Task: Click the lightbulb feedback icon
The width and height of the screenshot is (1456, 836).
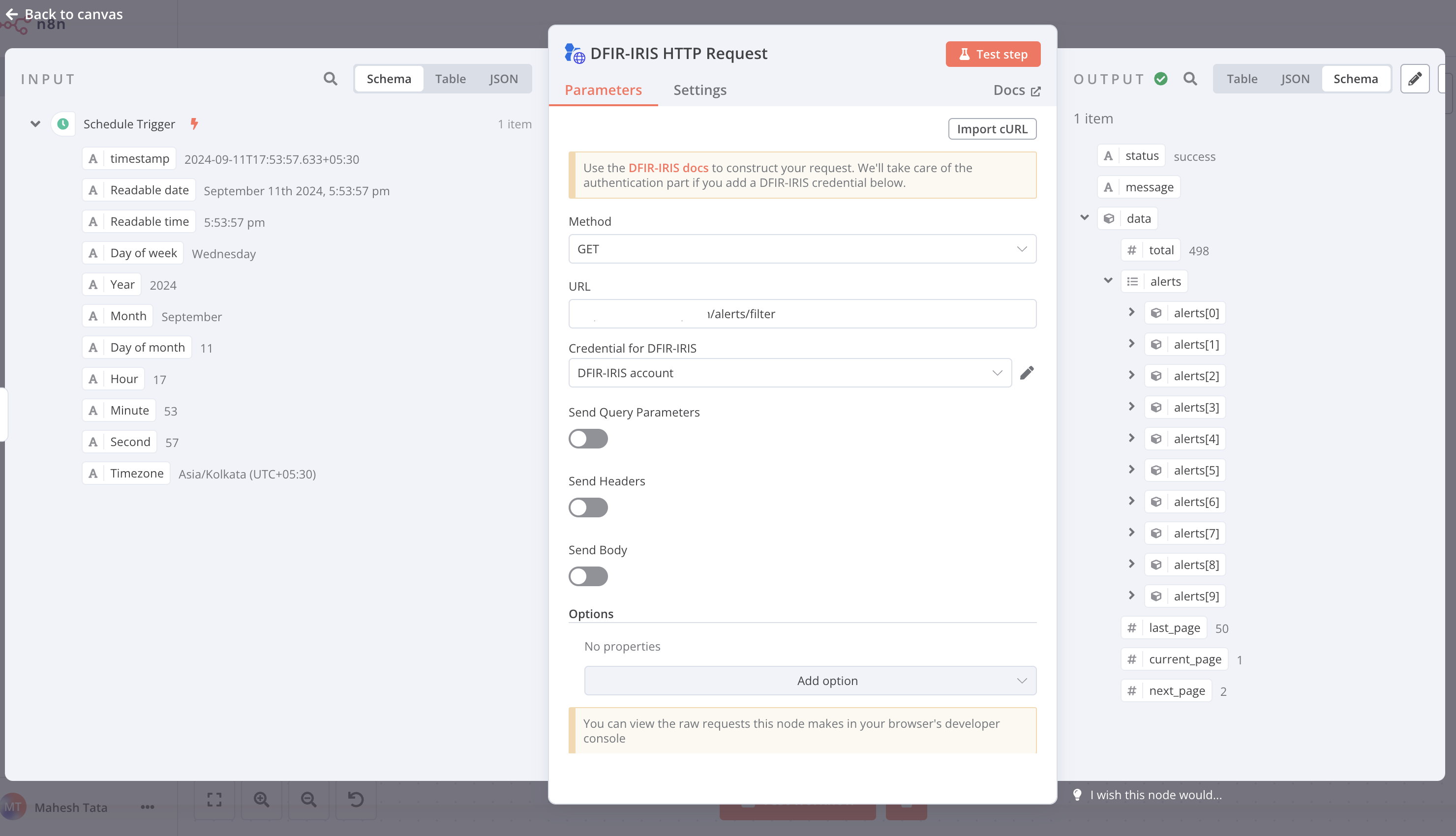Action: (1078, 795)
